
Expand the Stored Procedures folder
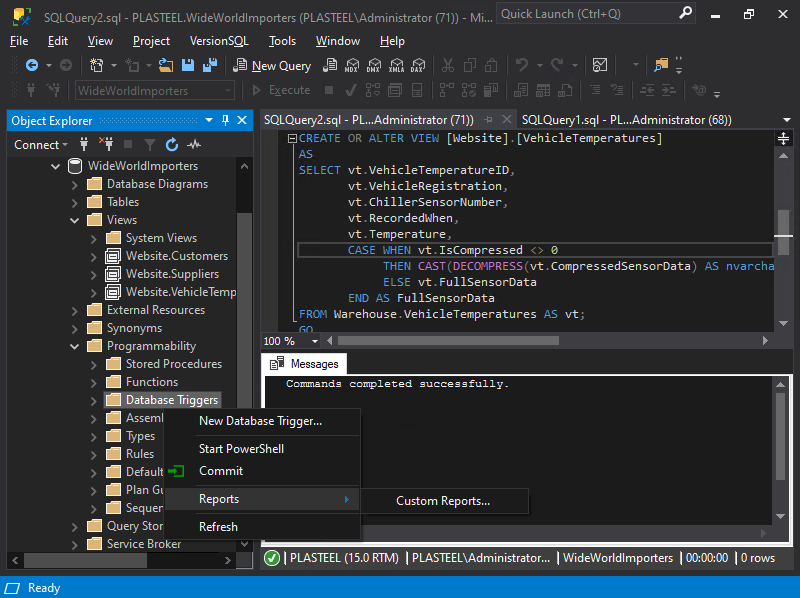[93, 364]
